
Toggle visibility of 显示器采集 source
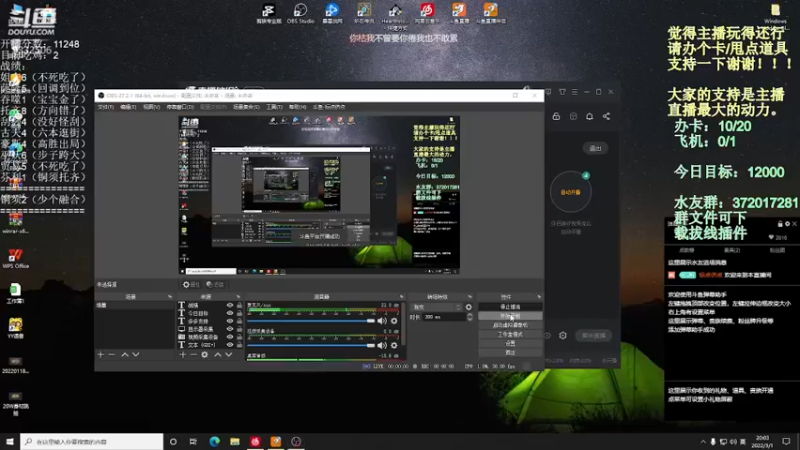(230, 329)
